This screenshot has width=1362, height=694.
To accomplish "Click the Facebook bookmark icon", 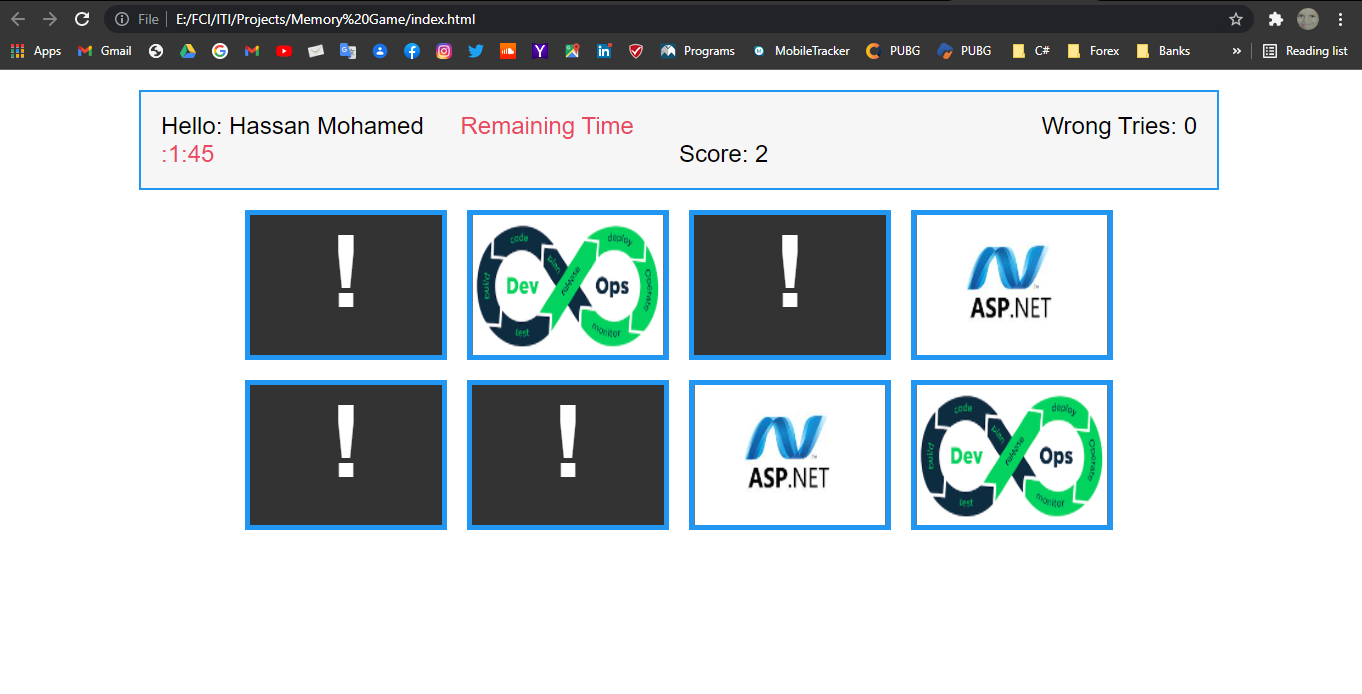I will click(412, 51).
